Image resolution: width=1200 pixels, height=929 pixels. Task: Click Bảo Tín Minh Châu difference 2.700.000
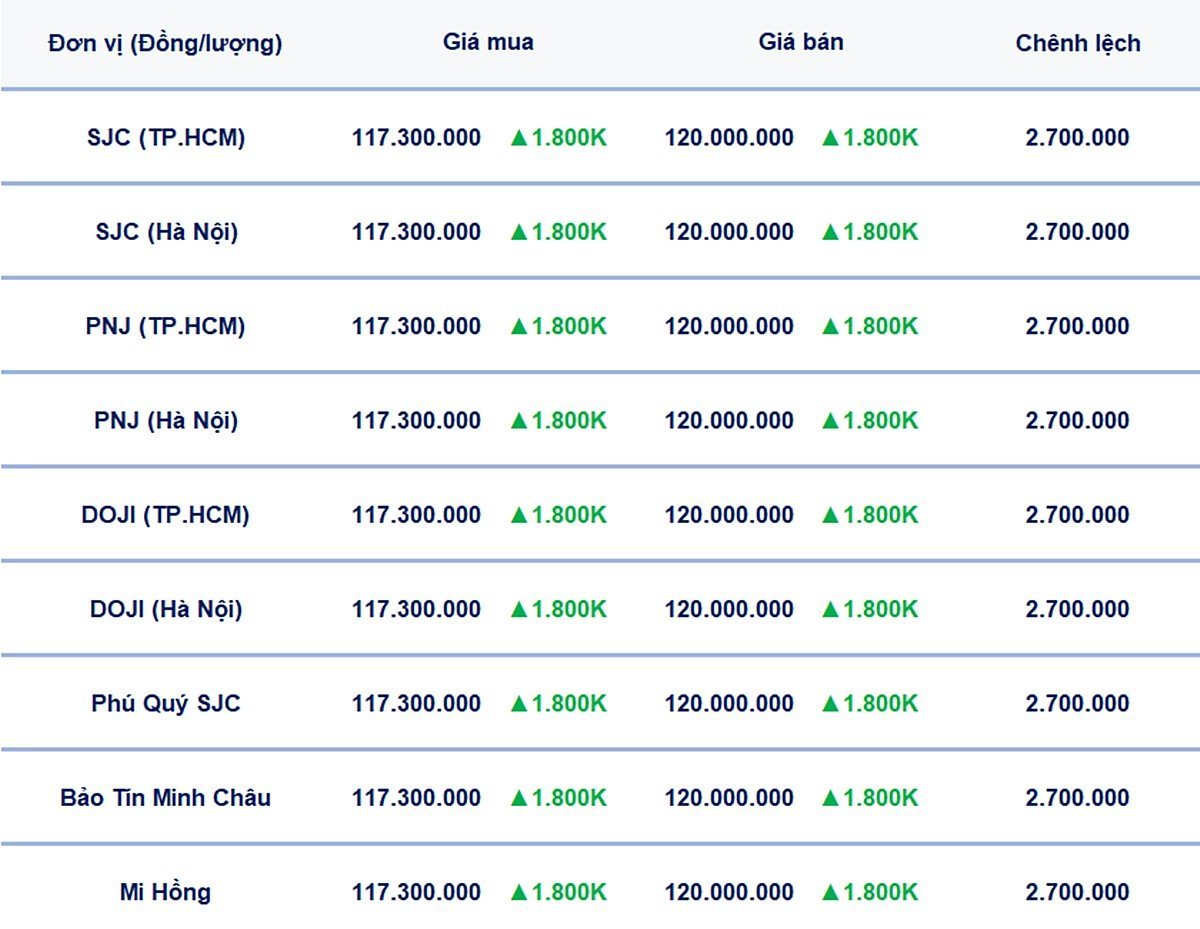(x=1077, y=798)
